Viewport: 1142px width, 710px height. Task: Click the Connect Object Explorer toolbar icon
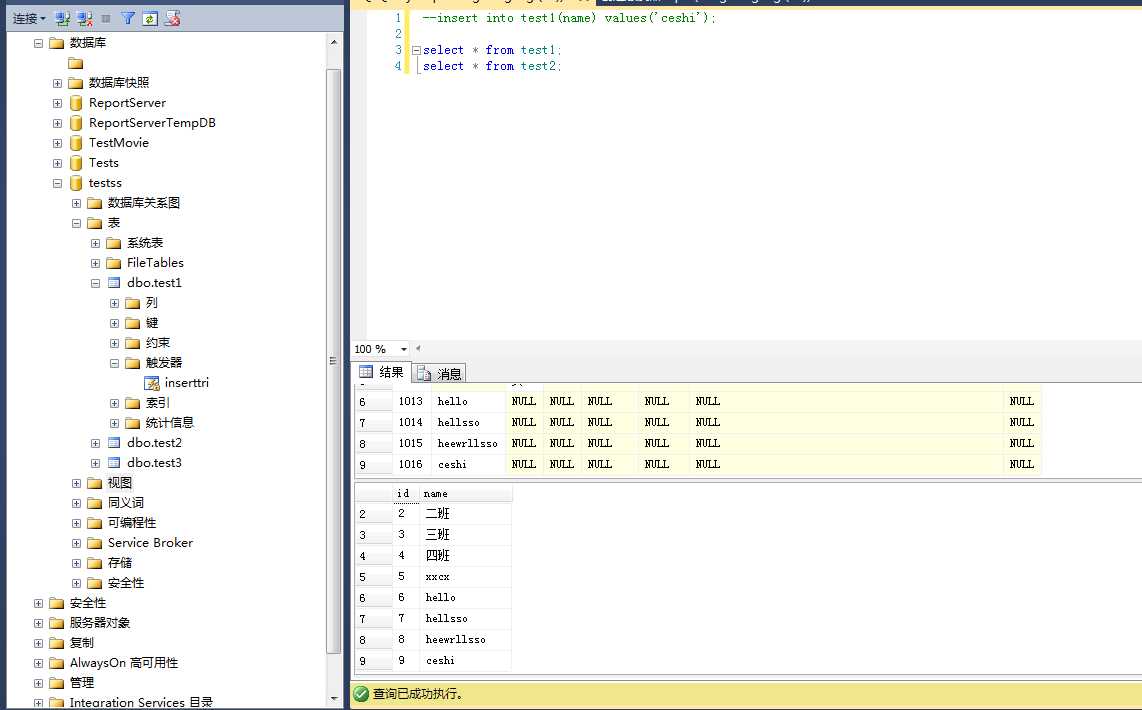pyautogui.click(x=63, y=18)
